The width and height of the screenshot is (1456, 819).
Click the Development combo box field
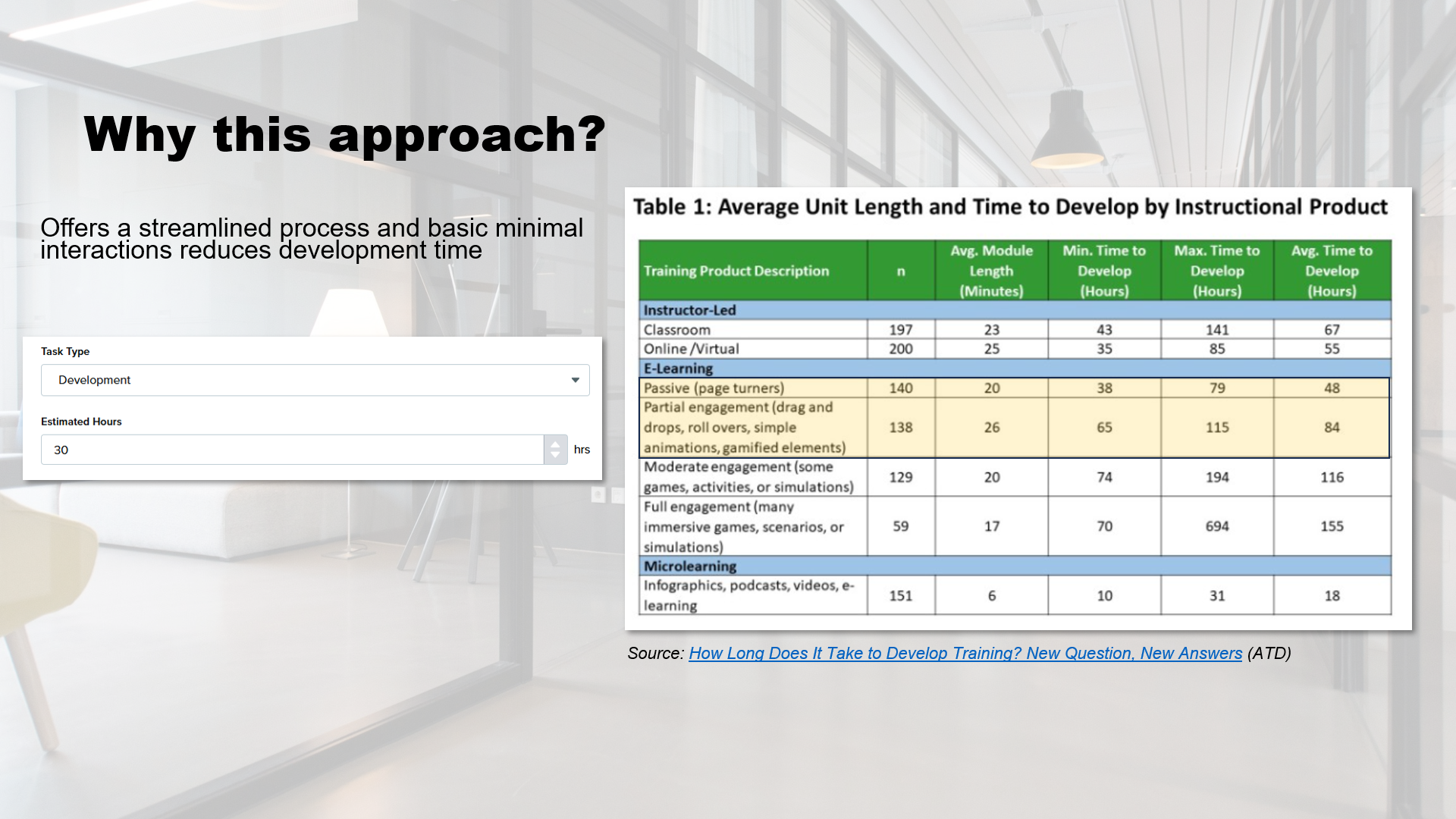click(303, 380)
